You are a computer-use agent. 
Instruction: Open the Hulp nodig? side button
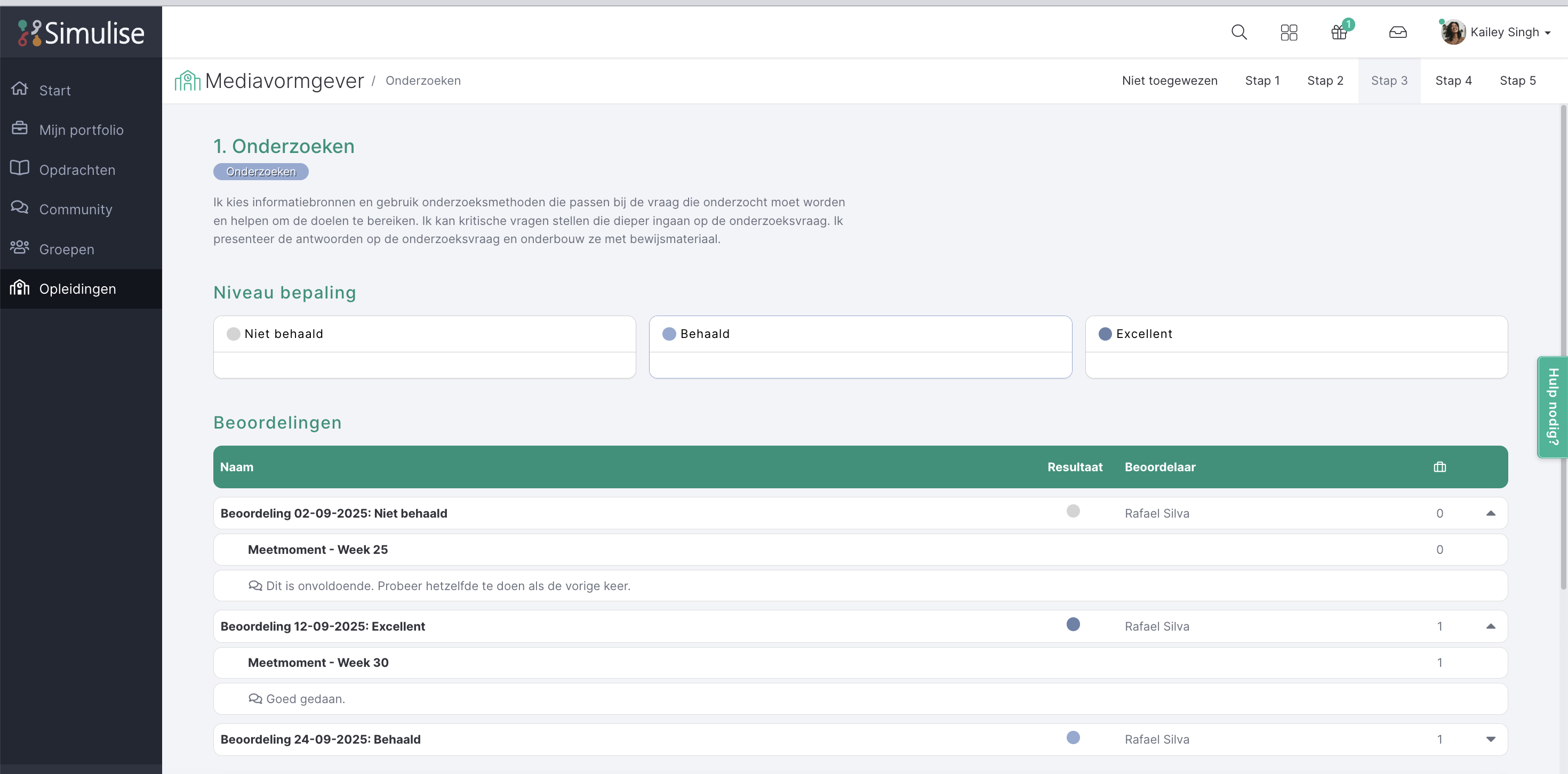click(x=1552, y=407)
